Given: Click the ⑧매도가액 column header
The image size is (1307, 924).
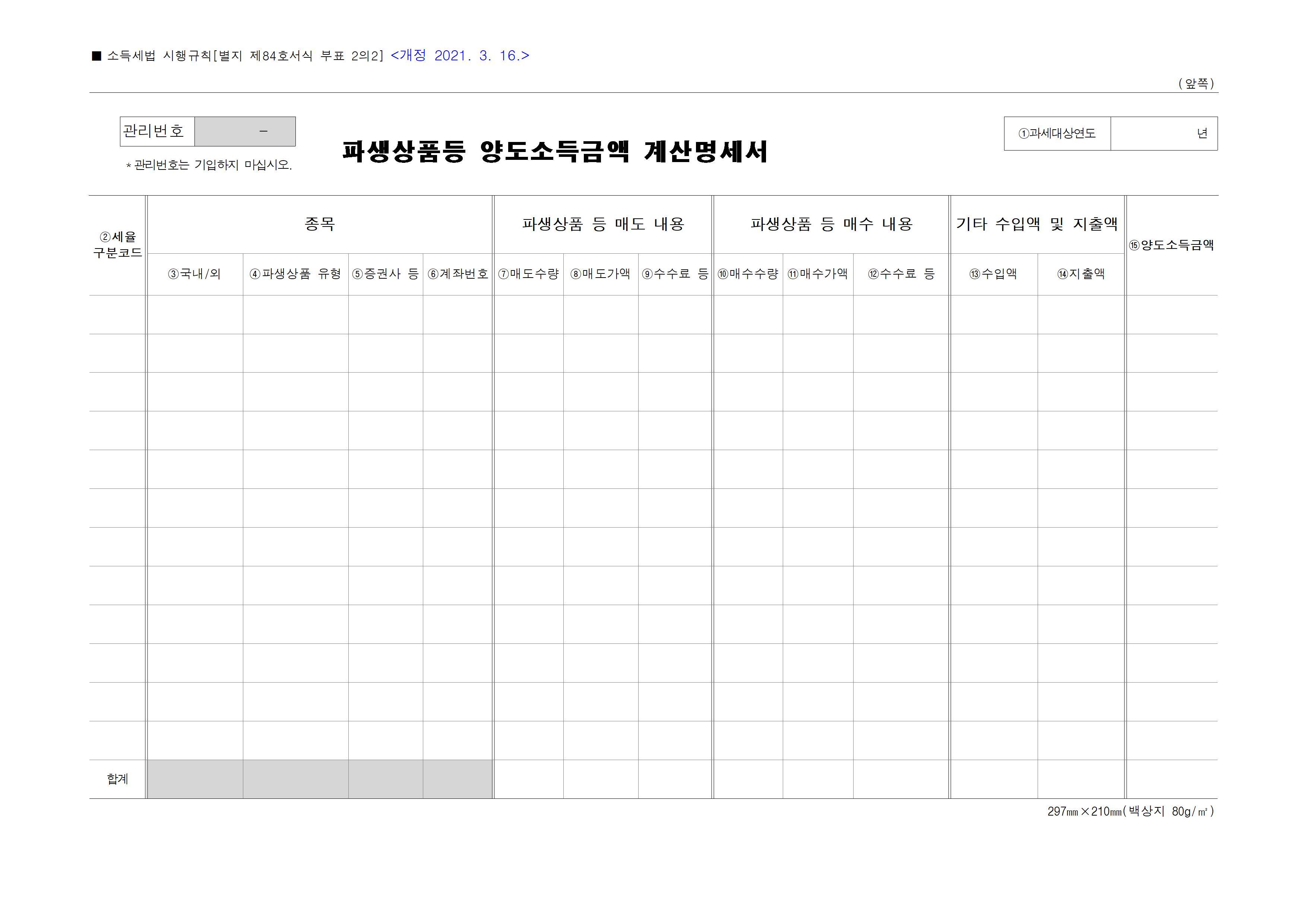Looking at the screenshot, I should pos(601,274).
